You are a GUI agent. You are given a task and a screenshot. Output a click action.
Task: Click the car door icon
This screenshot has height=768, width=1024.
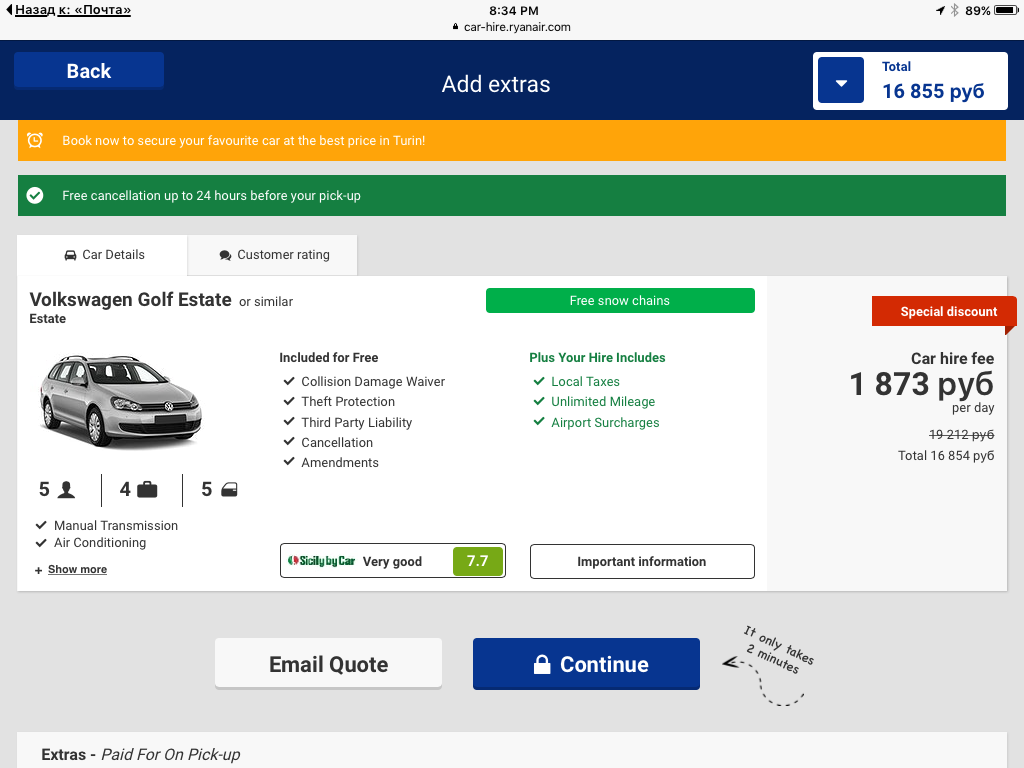(229, 489)
